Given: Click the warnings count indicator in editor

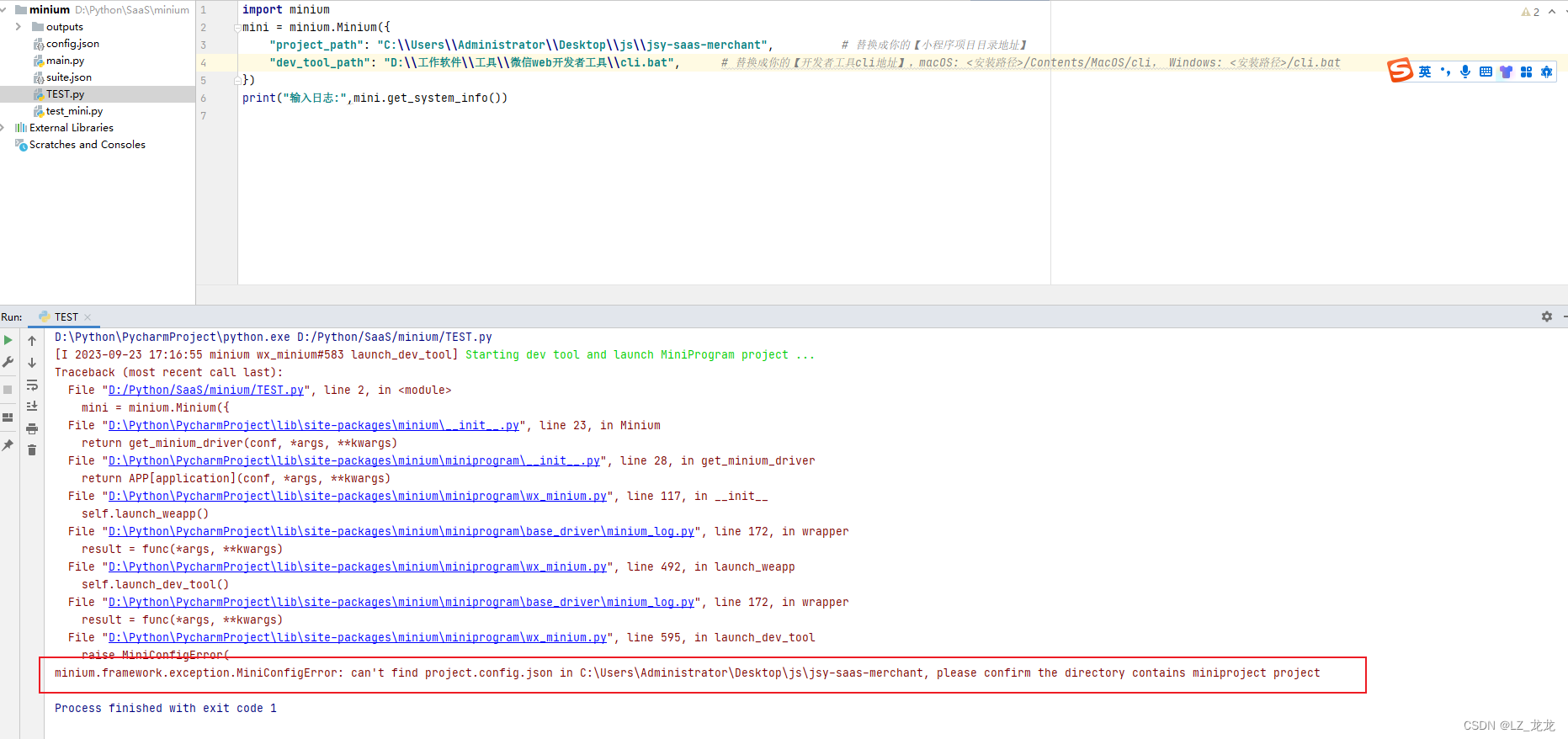Looking at the screenshot, I should (x=1531, y=12).
